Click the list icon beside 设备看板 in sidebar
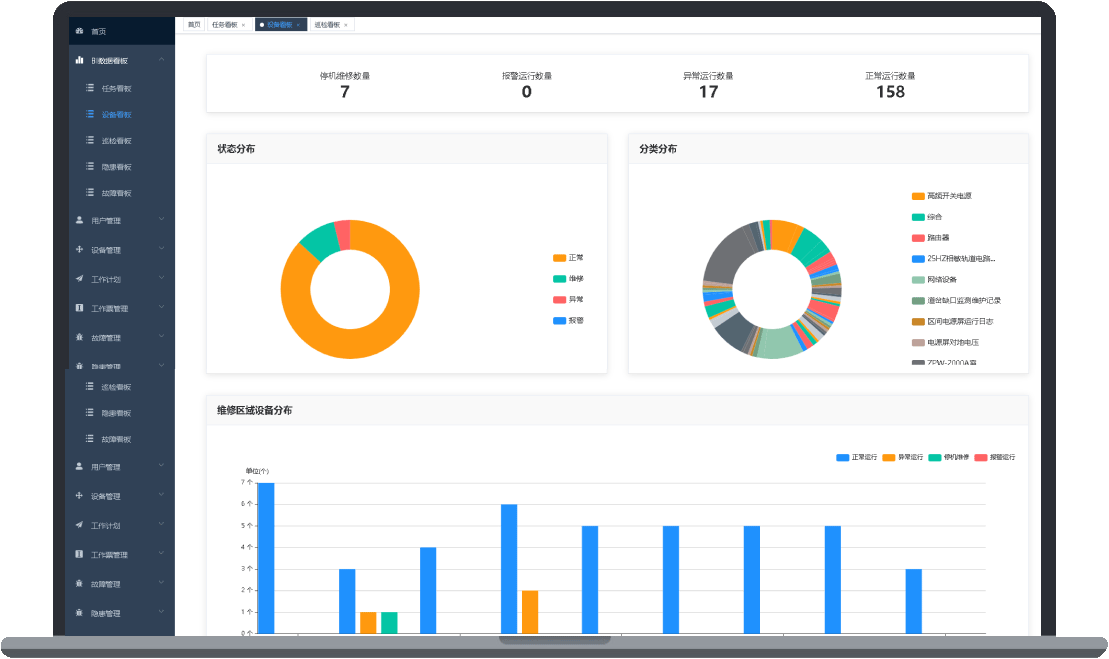This screenshot has height=659, width=1109. point(90,114)
